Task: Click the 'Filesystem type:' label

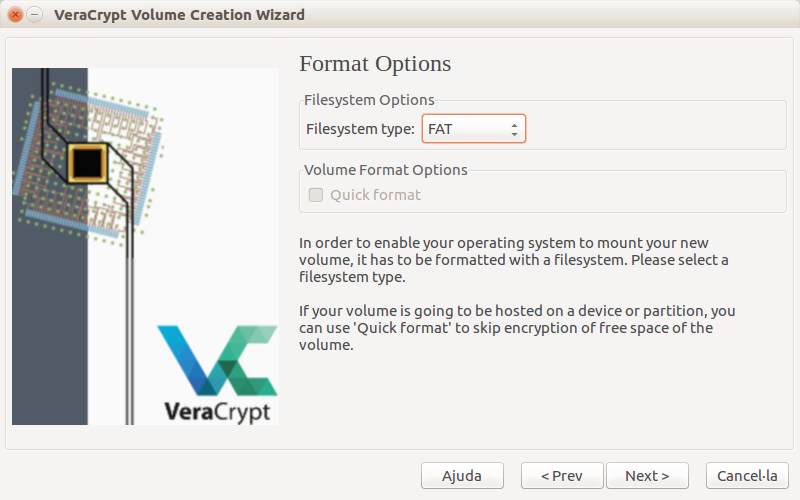Action: pos(360,129)
